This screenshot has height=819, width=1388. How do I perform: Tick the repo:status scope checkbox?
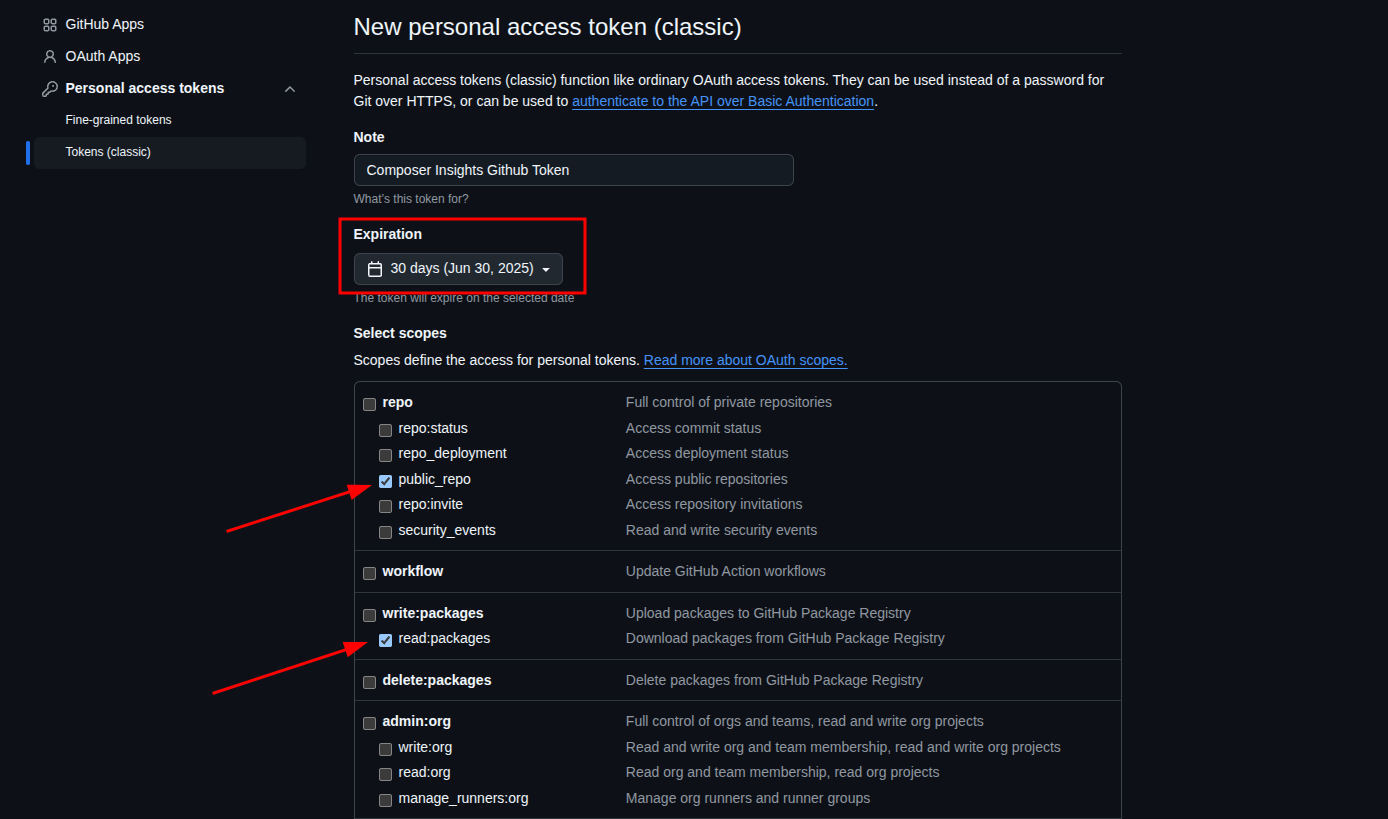pos(385,430)
